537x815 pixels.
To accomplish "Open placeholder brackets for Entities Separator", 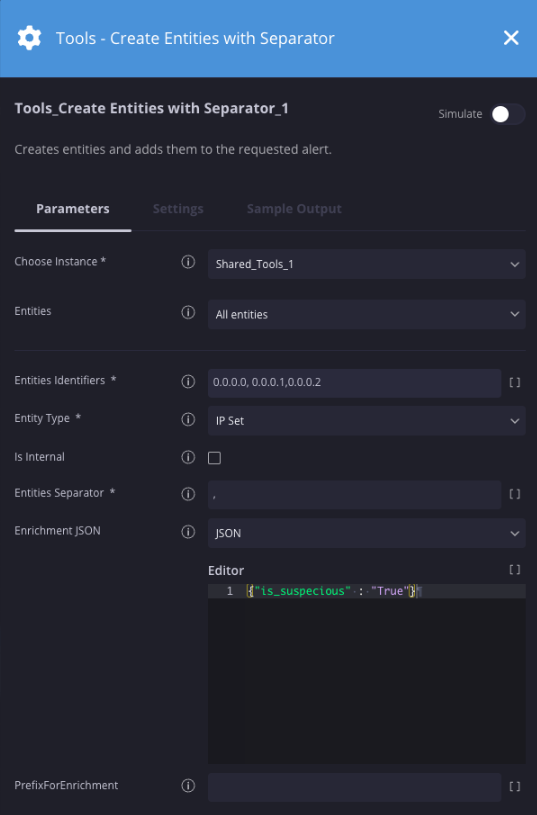I will (515, 494).
